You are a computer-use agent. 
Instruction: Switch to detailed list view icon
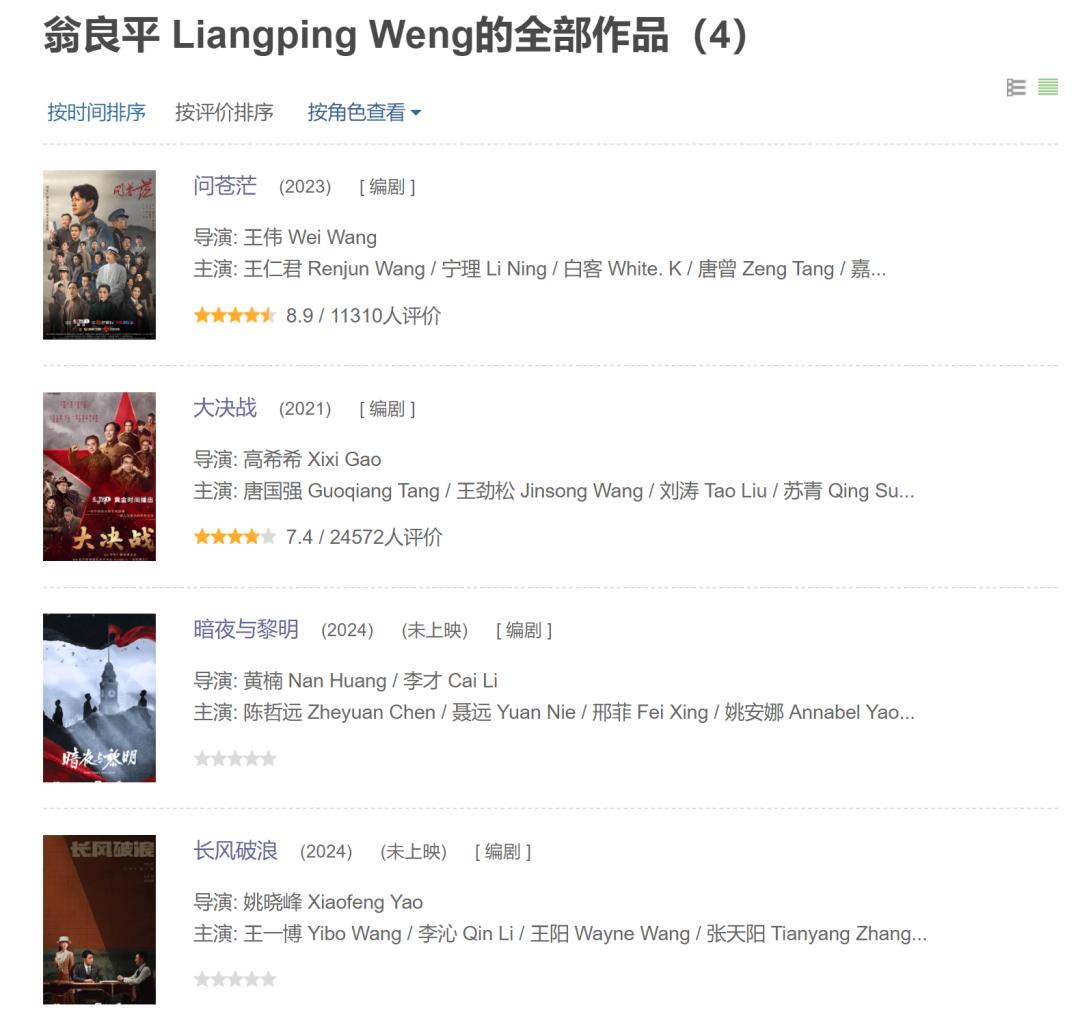pyautogui.click(x=1016, y=87)
